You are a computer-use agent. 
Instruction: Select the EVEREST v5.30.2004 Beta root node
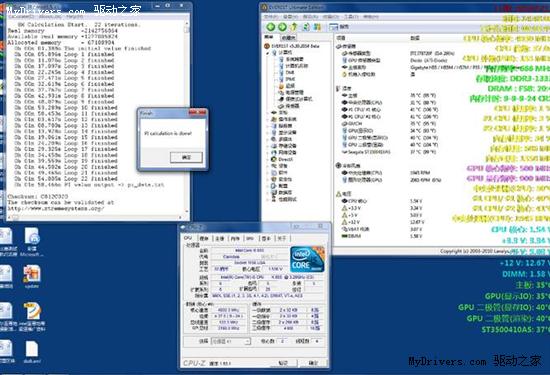291,46
